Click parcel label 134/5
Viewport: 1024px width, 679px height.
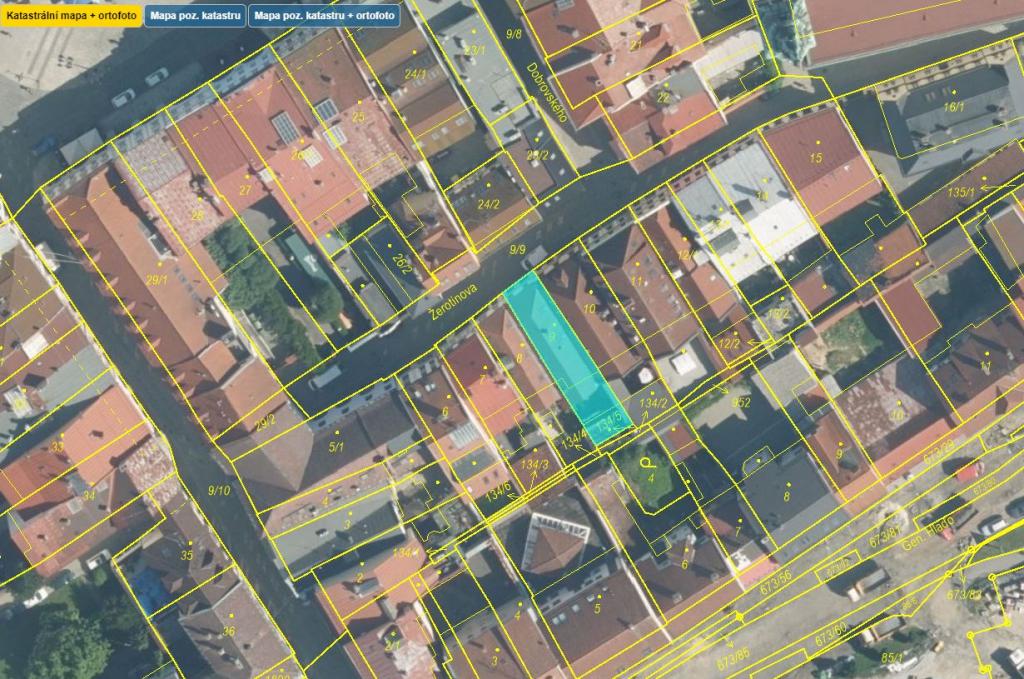tap(609, 424)
